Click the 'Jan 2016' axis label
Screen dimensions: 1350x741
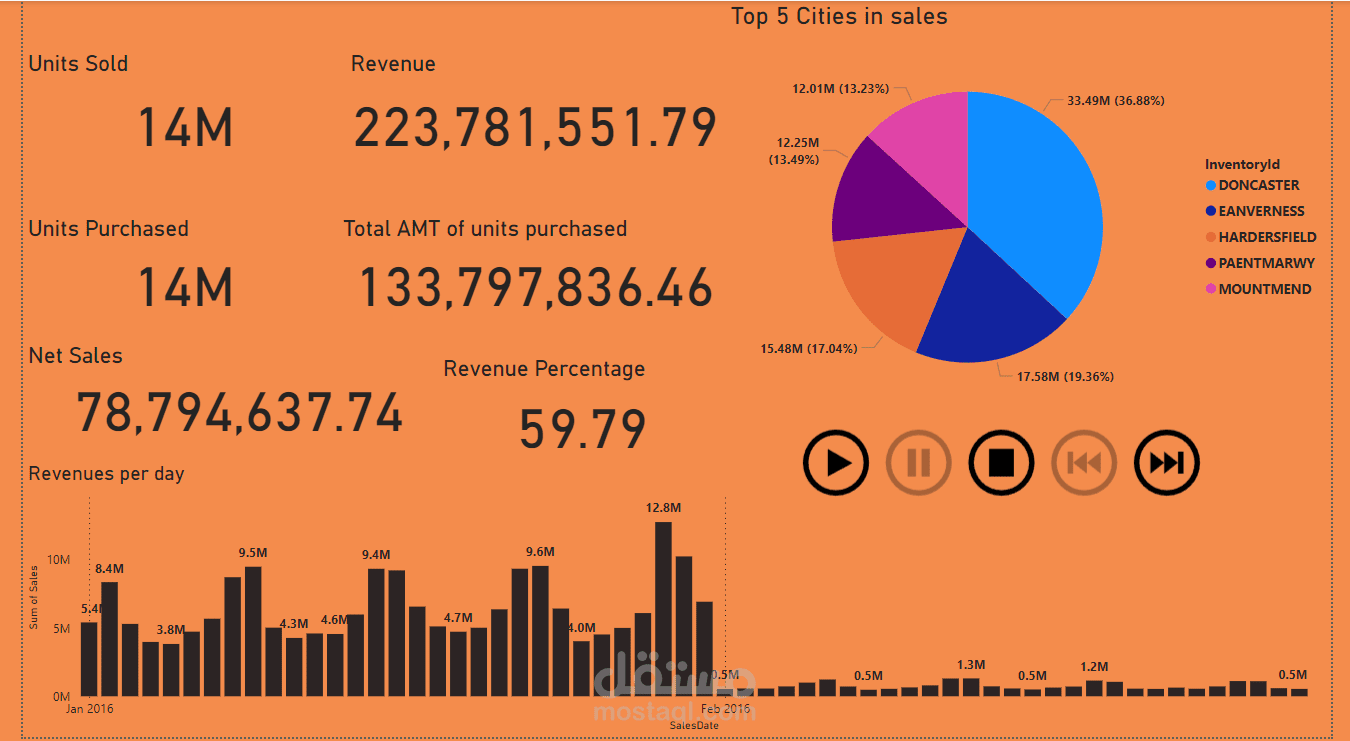(90, 709)
